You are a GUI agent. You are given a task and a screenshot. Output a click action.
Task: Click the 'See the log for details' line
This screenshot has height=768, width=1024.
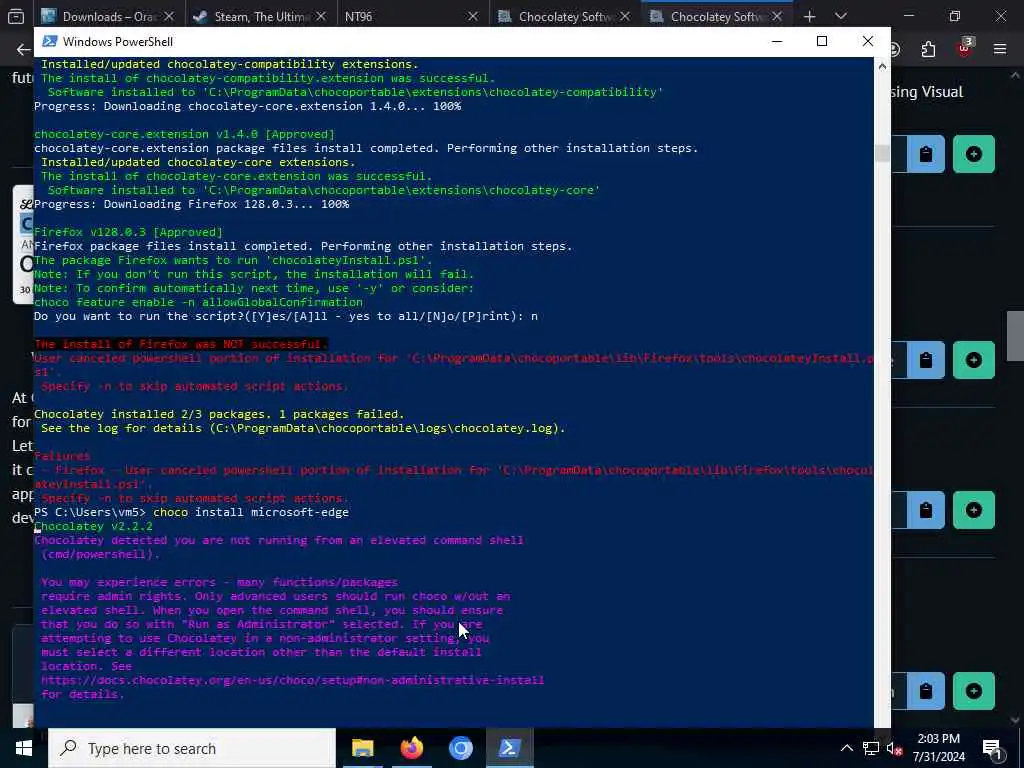[303, 428]
